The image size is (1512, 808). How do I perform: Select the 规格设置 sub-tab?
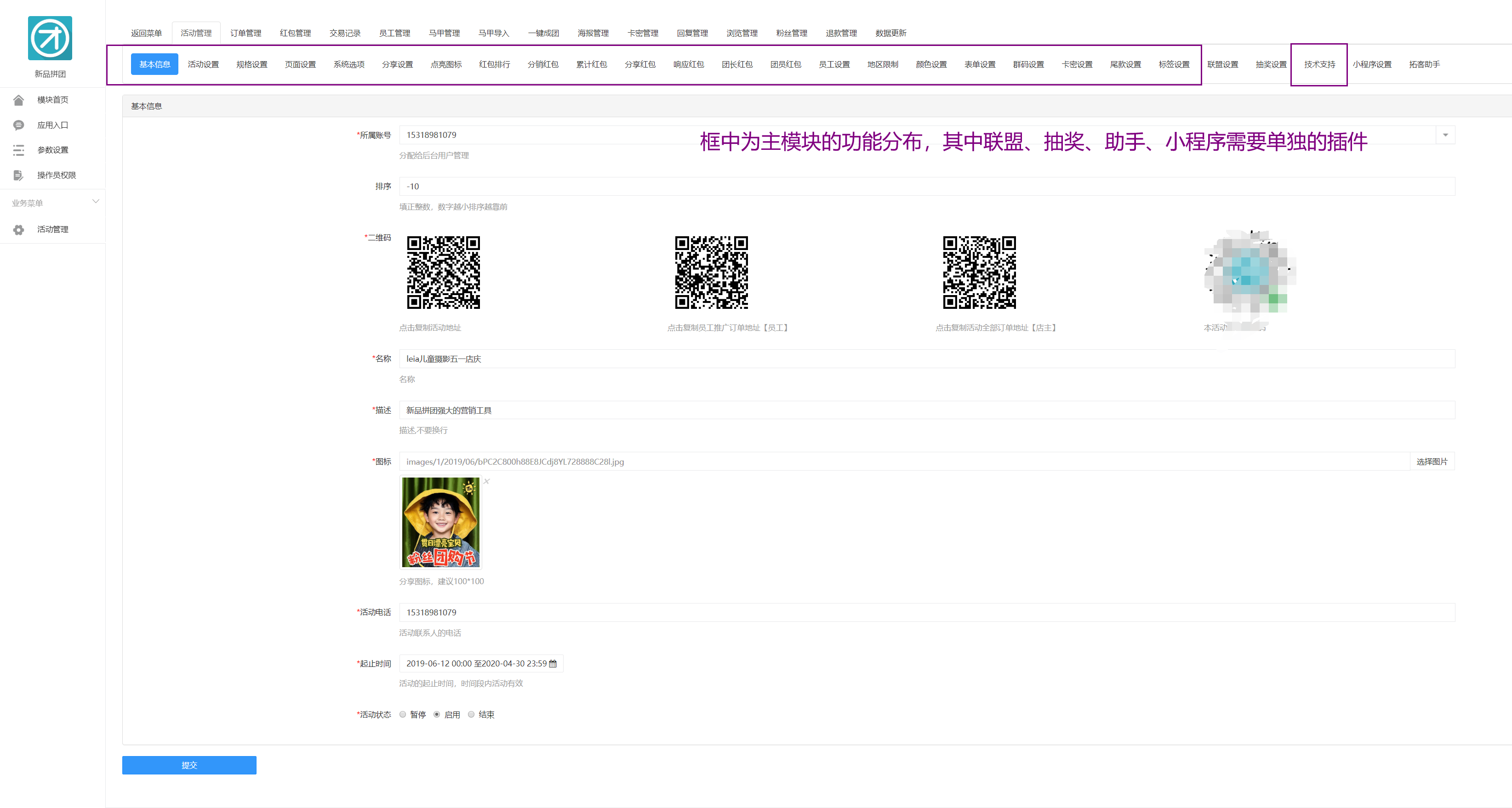251,64
